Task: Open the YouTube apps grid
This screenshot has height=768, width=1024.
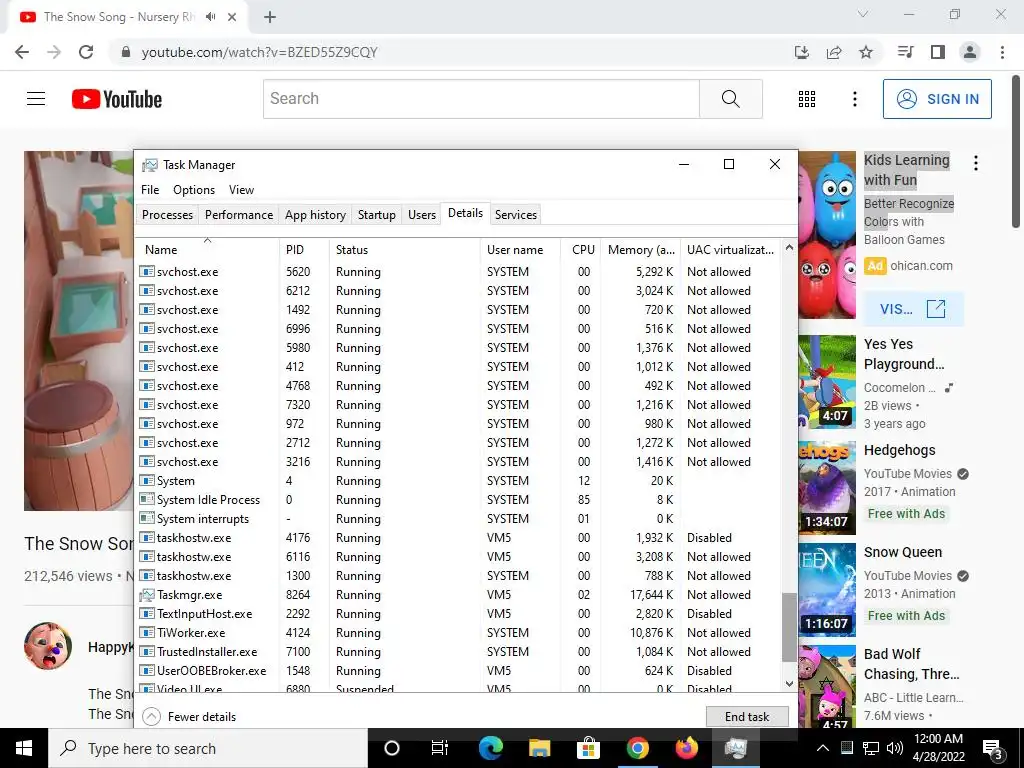Action: pos(807,99)
